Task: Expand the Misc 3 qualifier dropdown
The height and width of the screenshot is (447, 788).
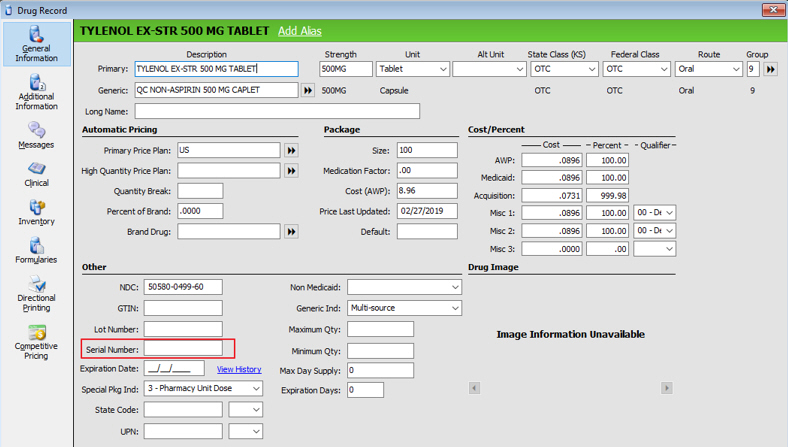Action: (669, 249)
